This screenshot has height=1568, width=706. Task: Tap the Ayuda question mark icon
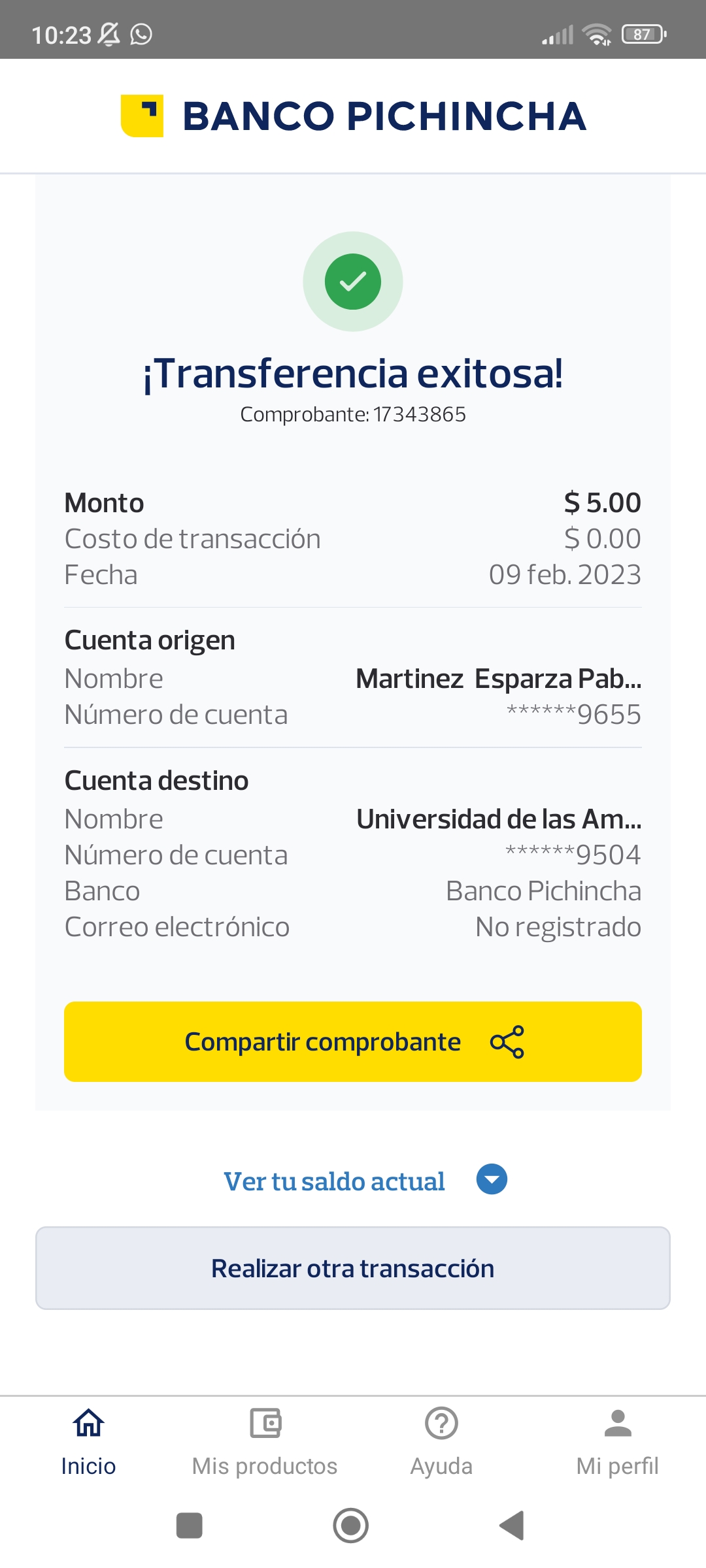coord(441,1422)
